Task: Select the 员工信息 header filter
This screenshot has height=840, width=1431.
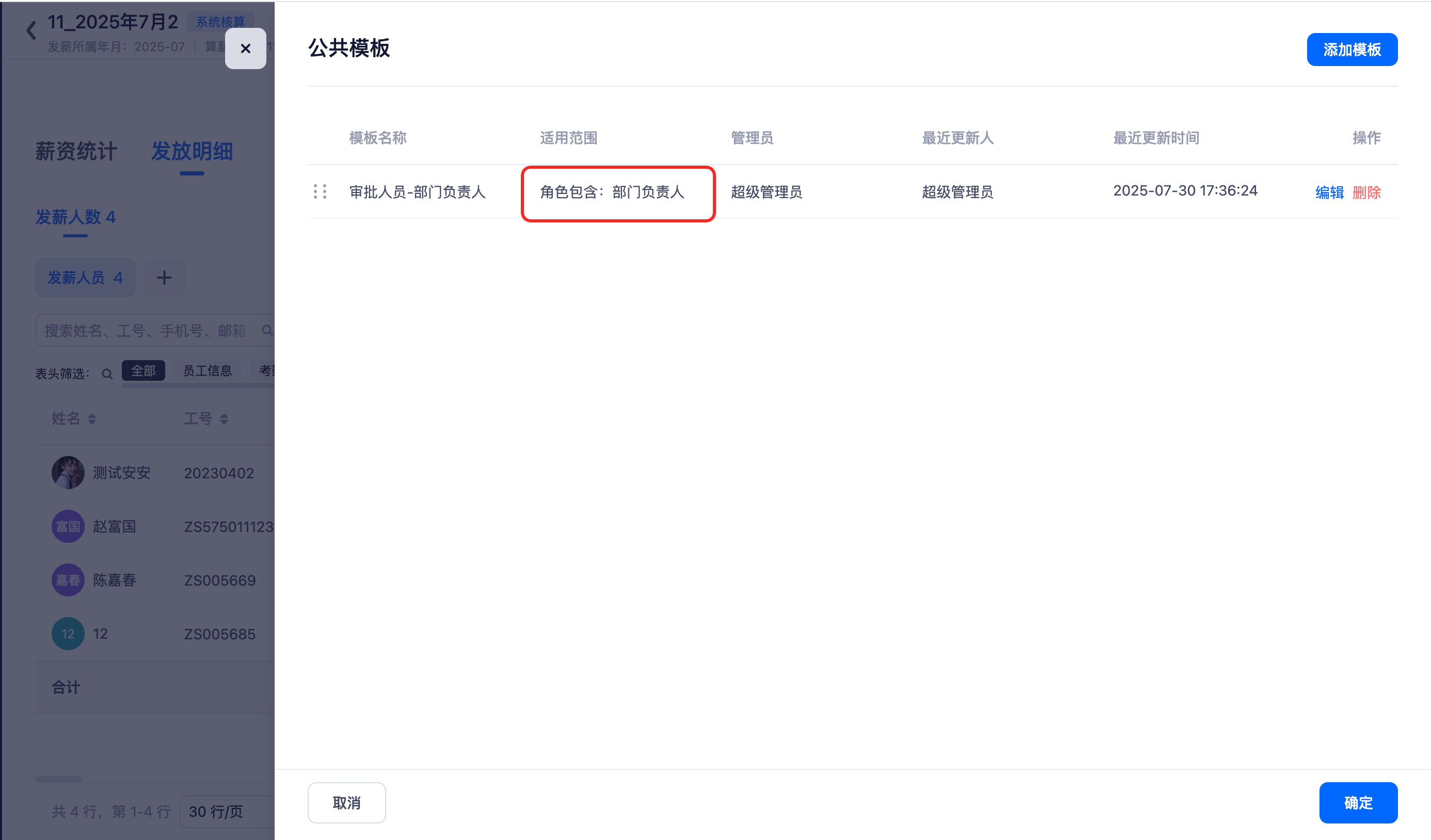Action: point(208,370)
